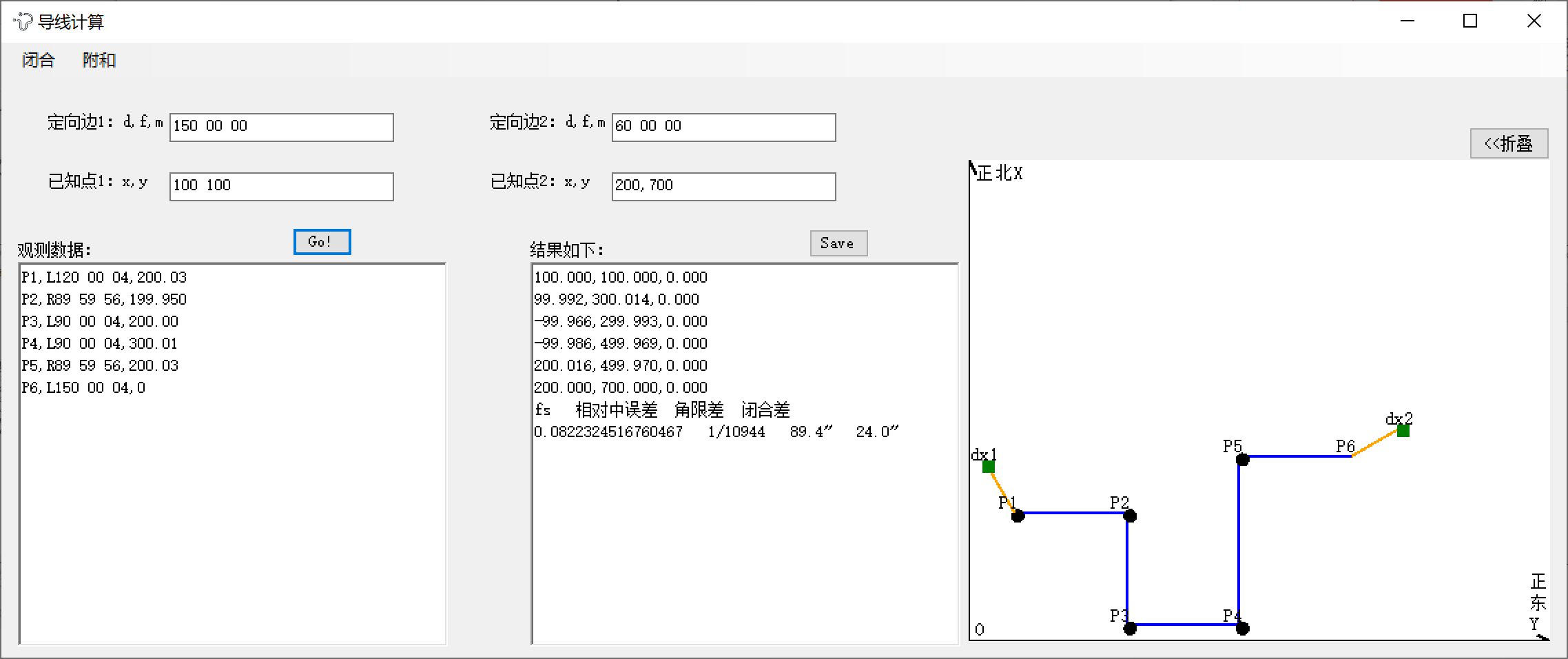Click observation row P5,R89 59 56,200.03
Screen dimensions: 1568x659
(100, 365)
